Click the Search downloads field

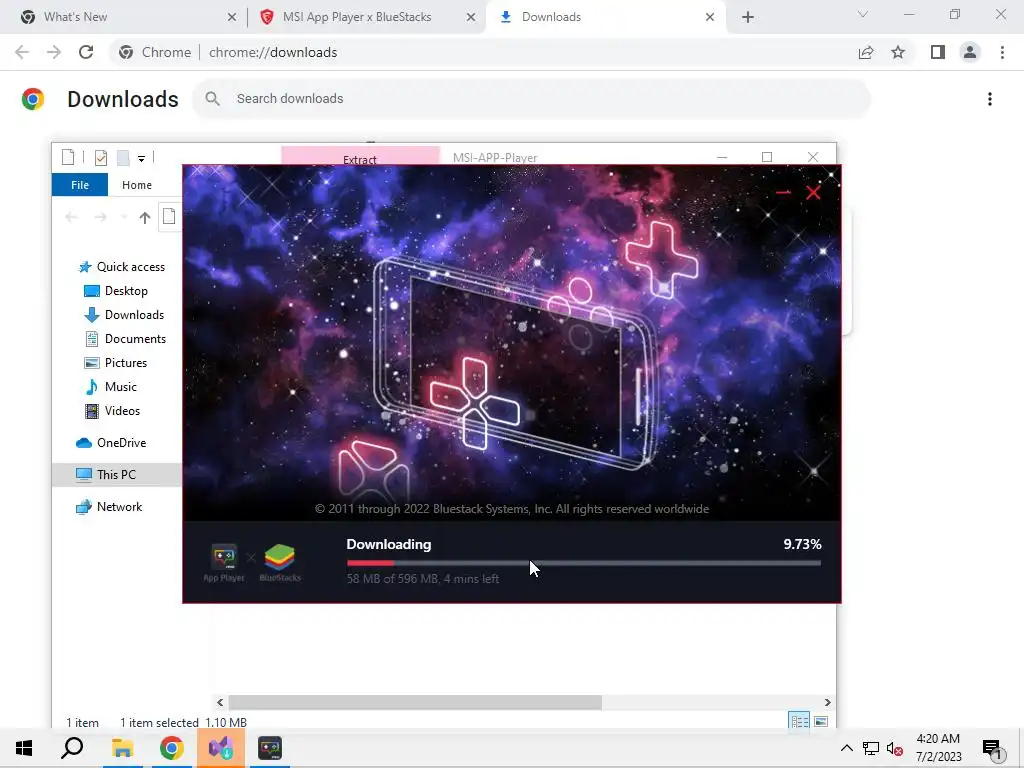tap(531, 99)
